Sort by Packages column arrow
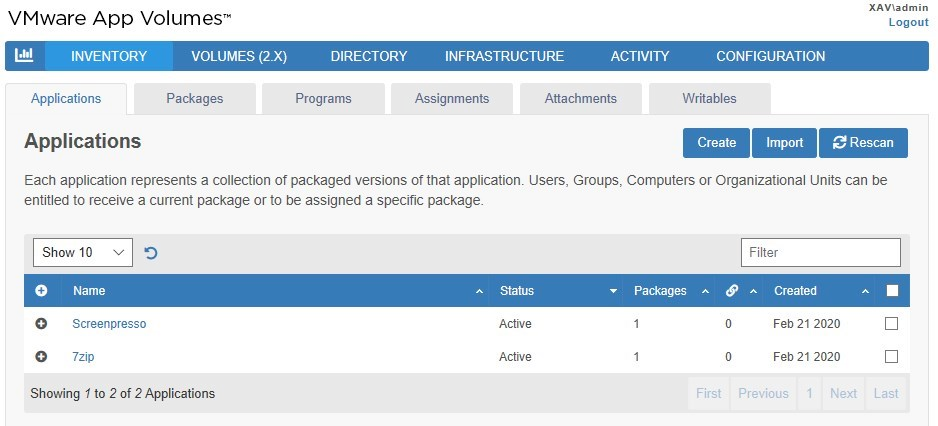The image size is (938, 426). 705,291
